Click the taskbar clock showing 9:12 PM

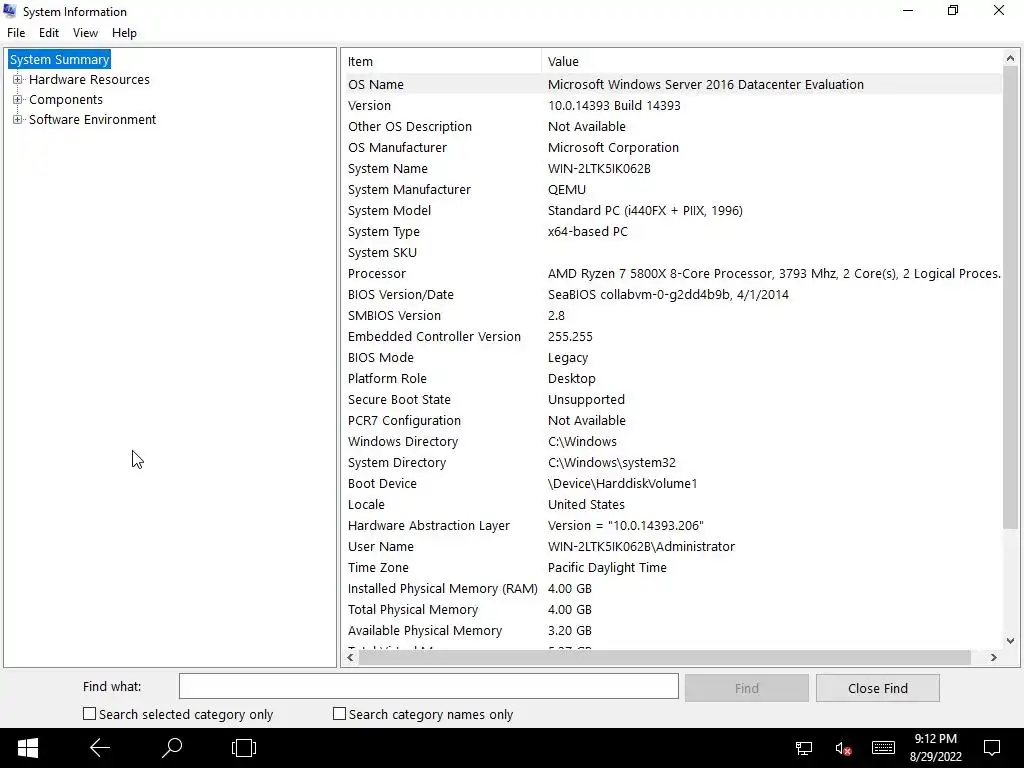[936, 748]
